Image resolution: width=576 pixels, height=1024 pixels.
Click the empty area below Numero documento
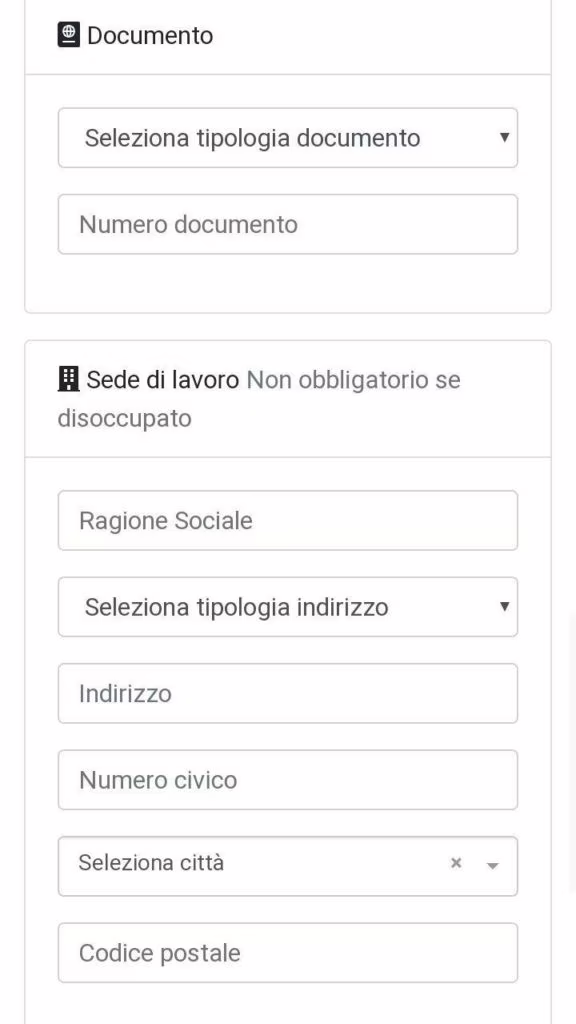tap(288, 283)
